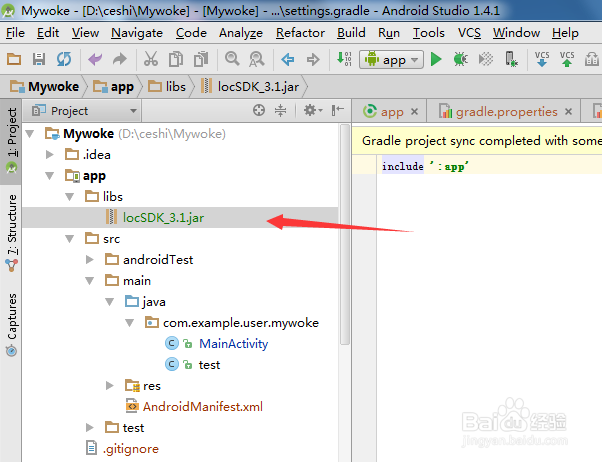Open the VCS menu
This screenshot has width=602, height=462.
click(469, 33)
